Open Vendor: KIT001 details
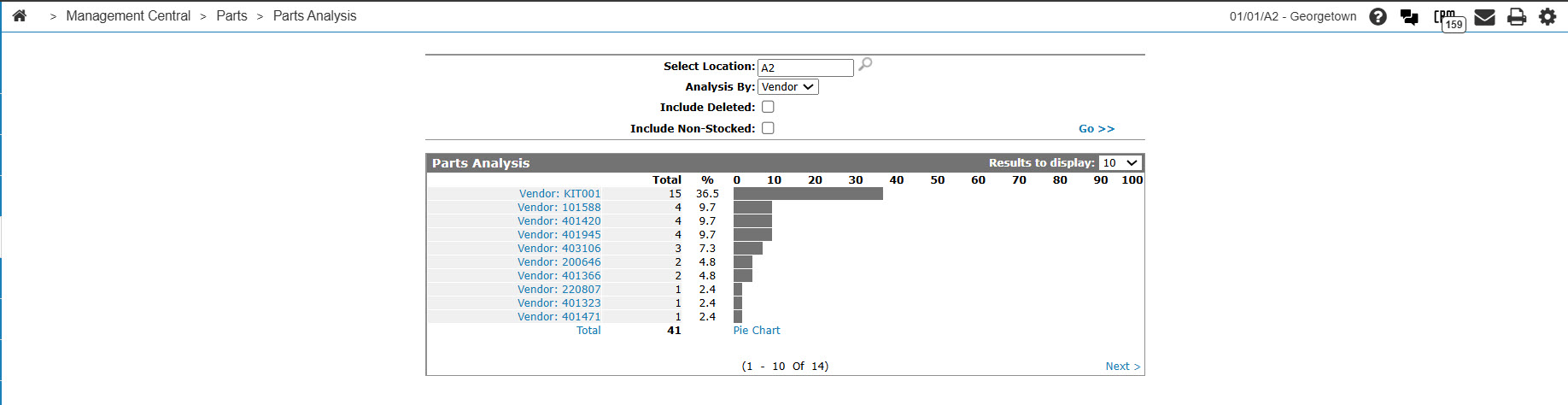The height and width of the screenshot is (405, 1568). coord(559,194)
